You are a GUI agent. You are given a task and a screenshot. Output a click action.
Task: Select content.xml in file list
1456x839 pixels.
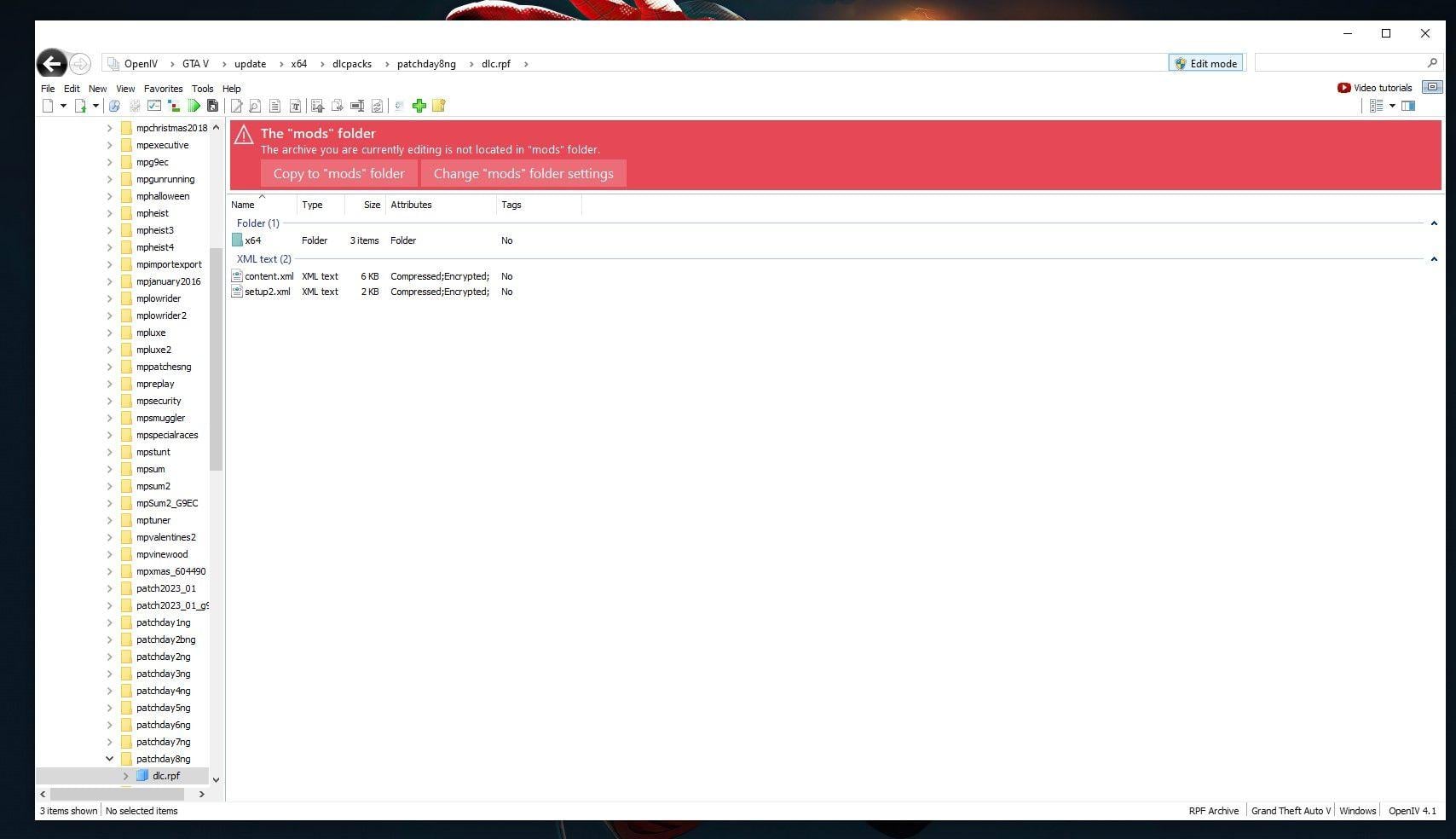269,276
